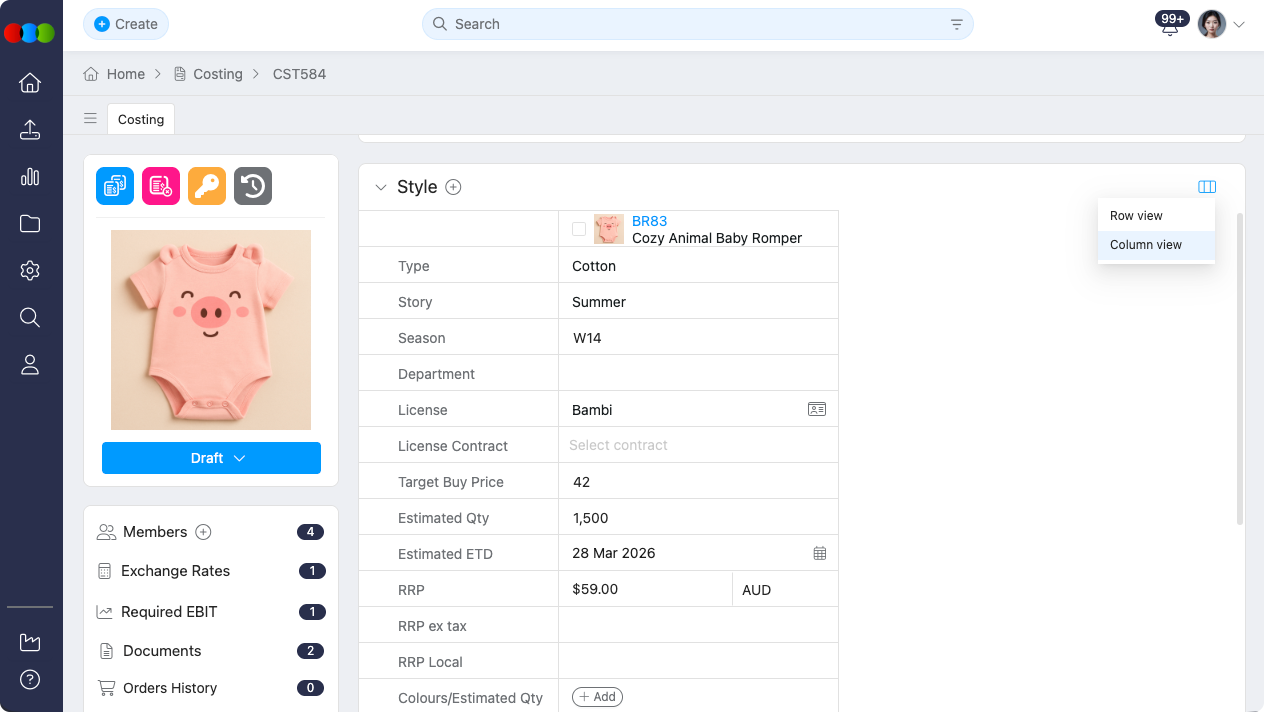The height and width of the screenshot is (712, 1264).
Task: Select the Costing tab
Action: point(140,119)
